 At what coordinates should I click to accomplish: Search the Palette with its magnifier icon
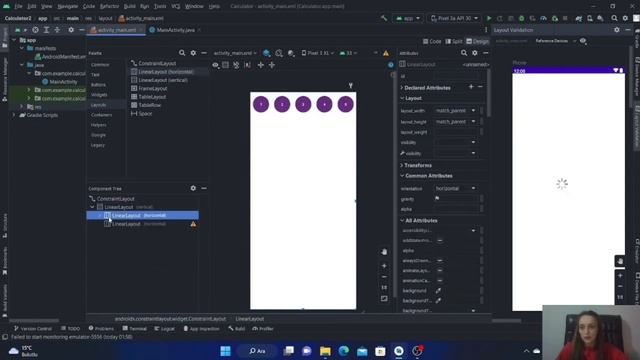point(182,53)
